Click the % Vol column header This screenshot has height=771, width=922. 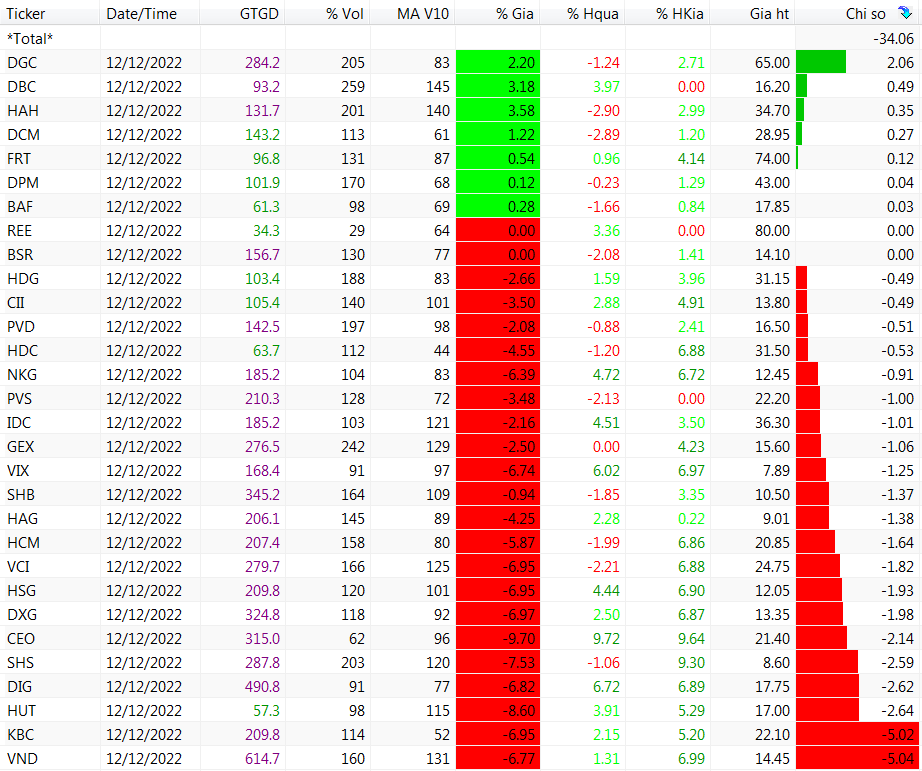345,14
